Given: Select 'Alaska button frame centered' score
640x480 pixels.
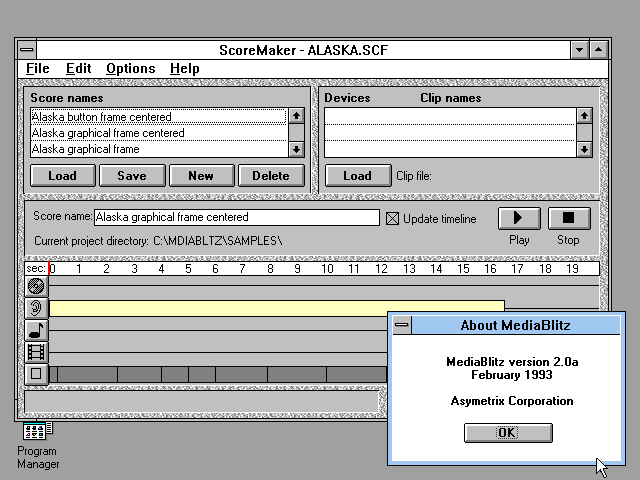Looking at the screenshot, I should [x=159, y=117].
